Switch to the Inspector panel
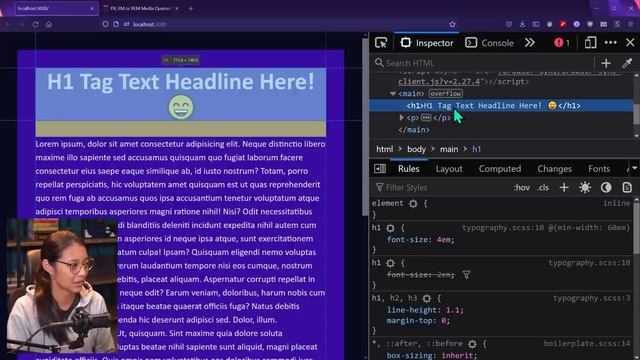The height and width of the screenshot is (360, 640). [427, 42]
